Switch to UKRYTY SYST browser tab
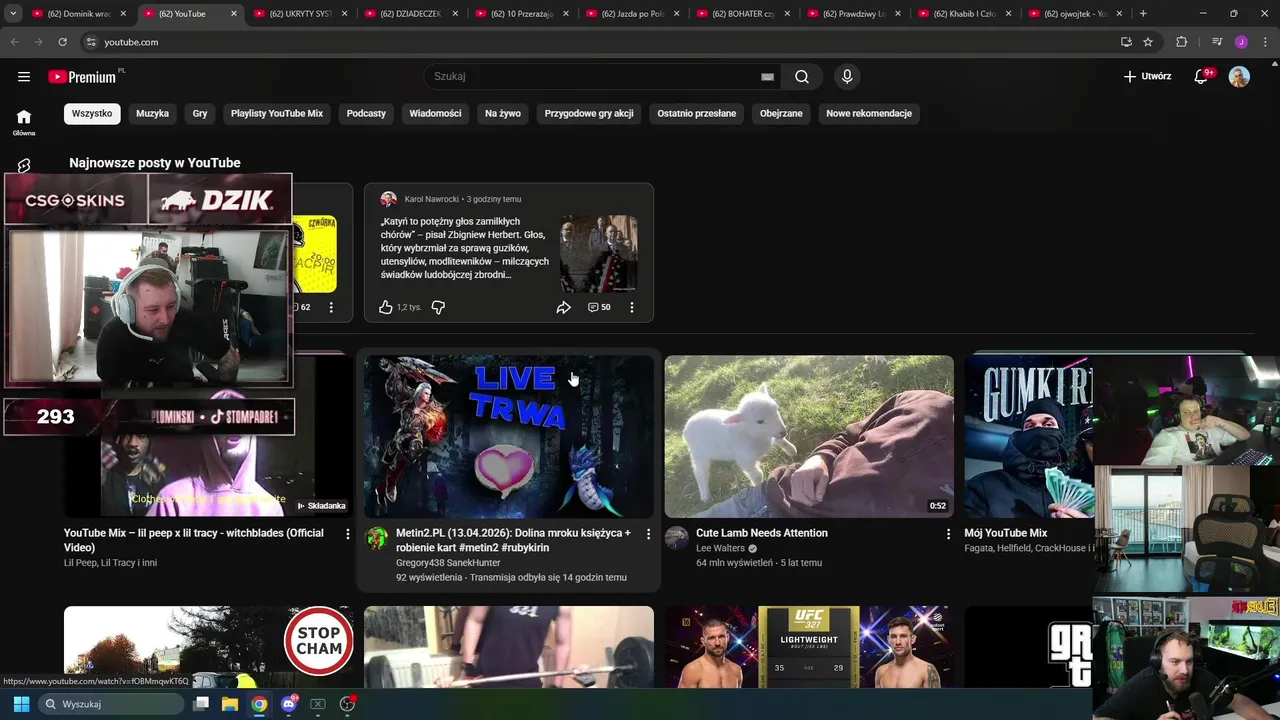The image size is (1280, 720). pos(300,14)
